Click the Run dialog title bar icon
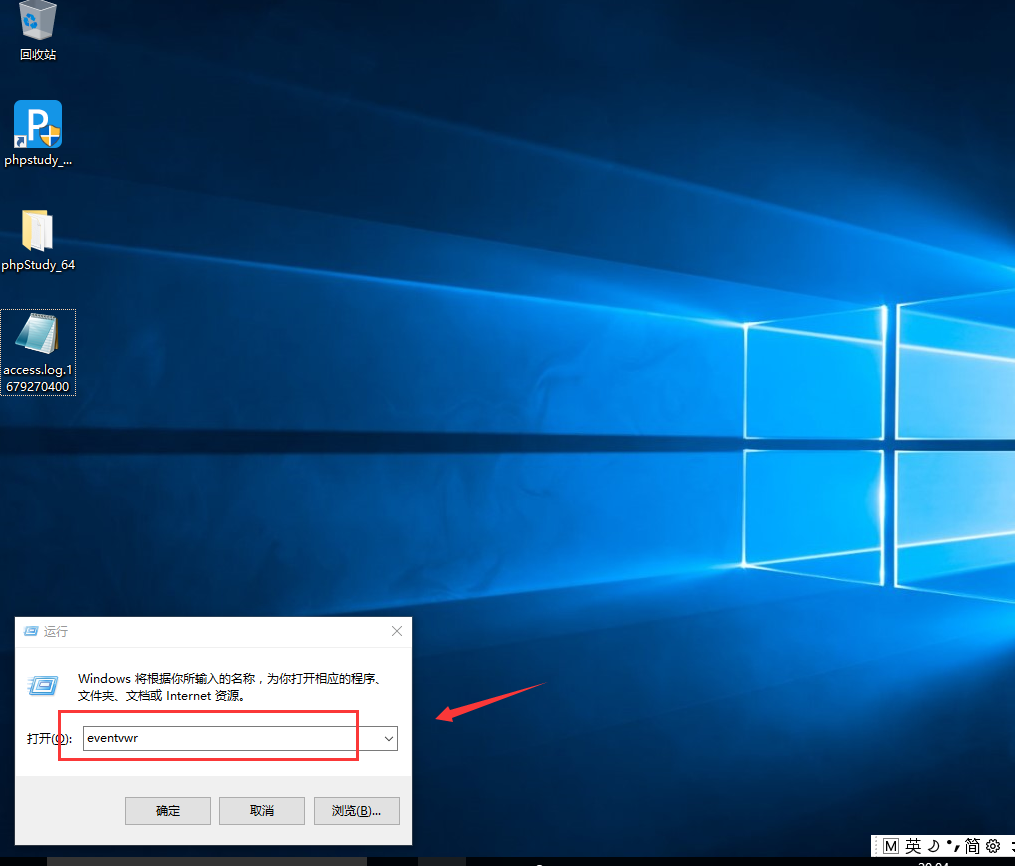The height and width of the screenshot is (866, 1015). 30,632
